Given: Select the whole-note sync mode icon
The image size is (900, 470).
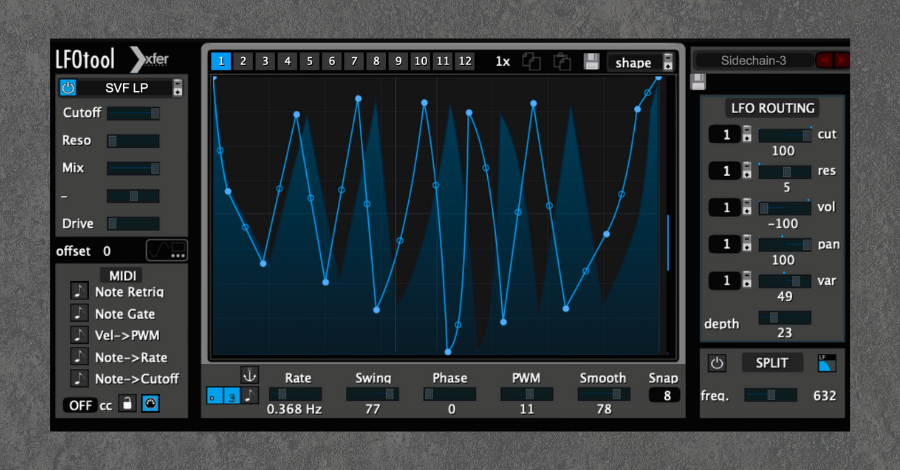Looking at the screenshot, I should pos(215,395).
